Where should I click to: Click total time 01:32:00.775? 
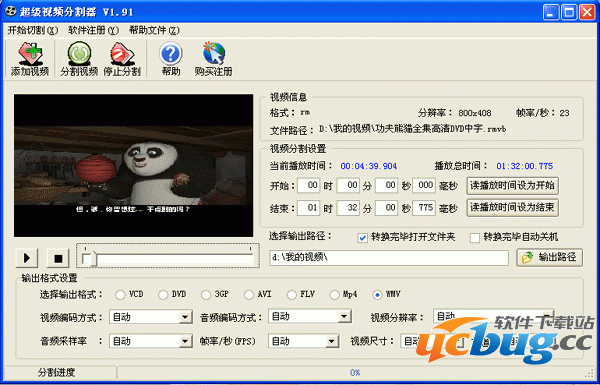pyautogui.click(x=525, y=166)
